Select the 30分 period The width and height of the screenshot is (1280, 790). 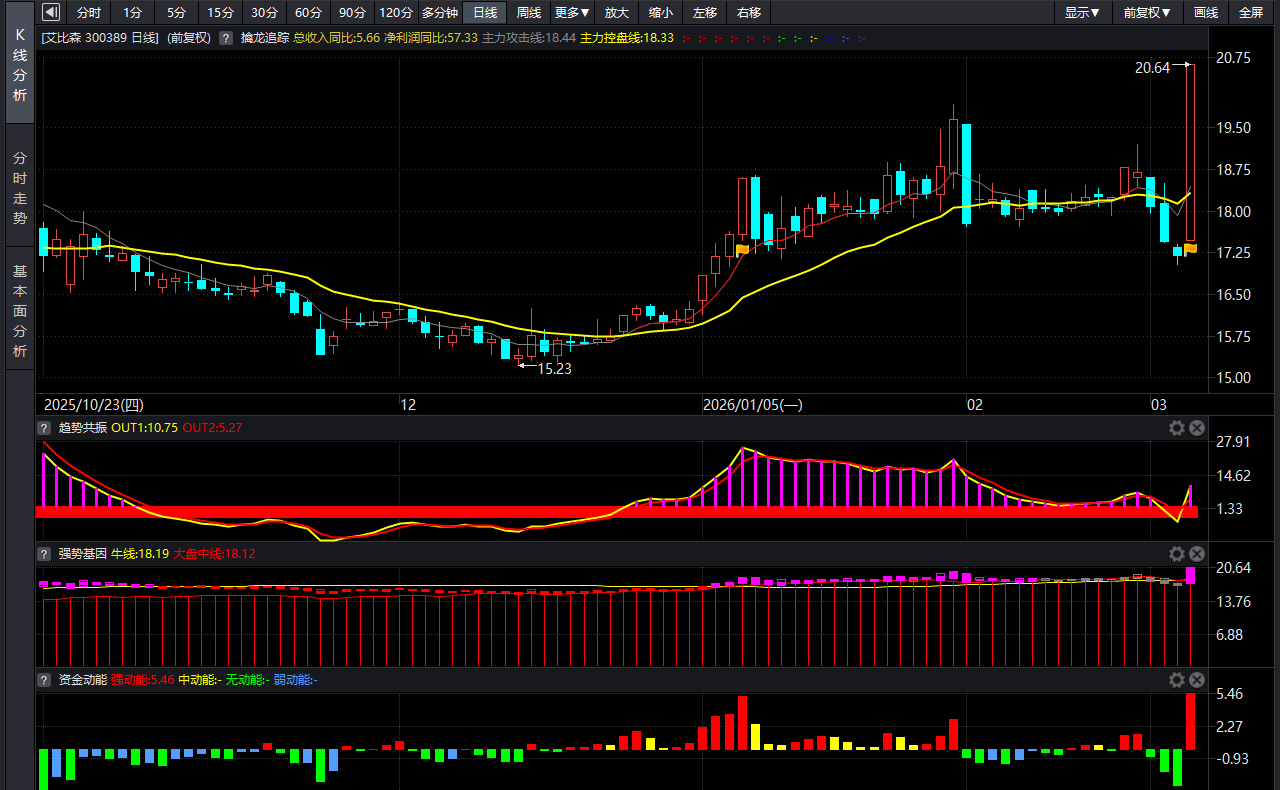(x=264, y=13)
